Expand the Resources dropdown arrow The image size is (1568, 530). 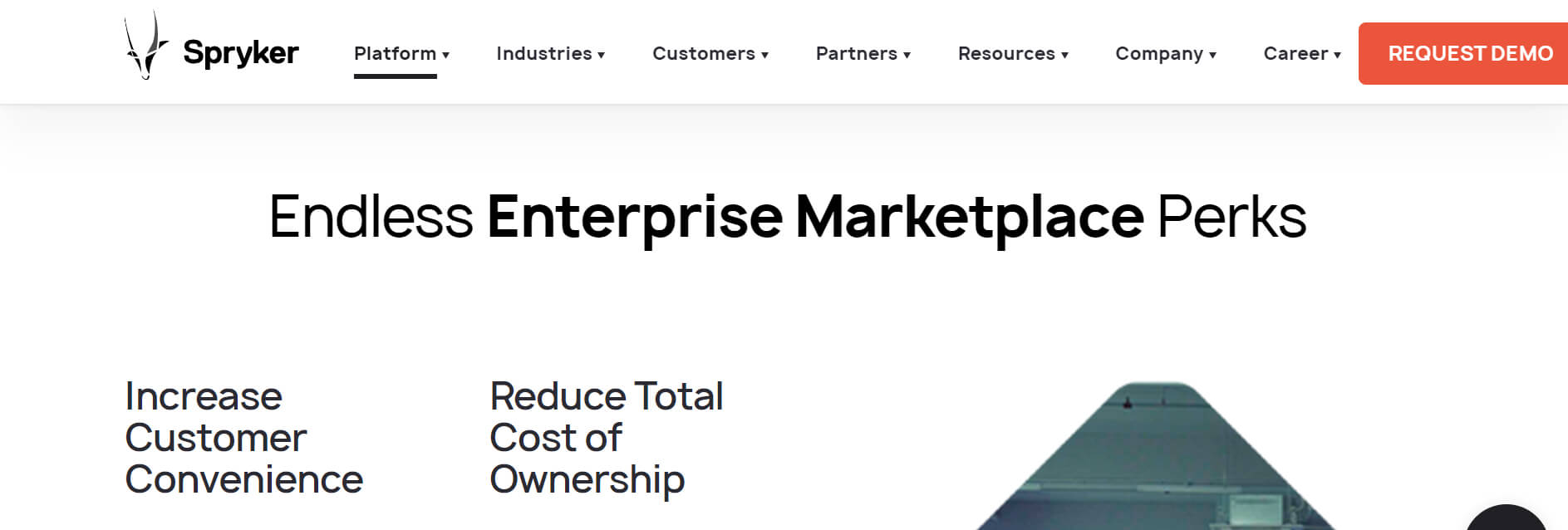(x=1065, y=55)
